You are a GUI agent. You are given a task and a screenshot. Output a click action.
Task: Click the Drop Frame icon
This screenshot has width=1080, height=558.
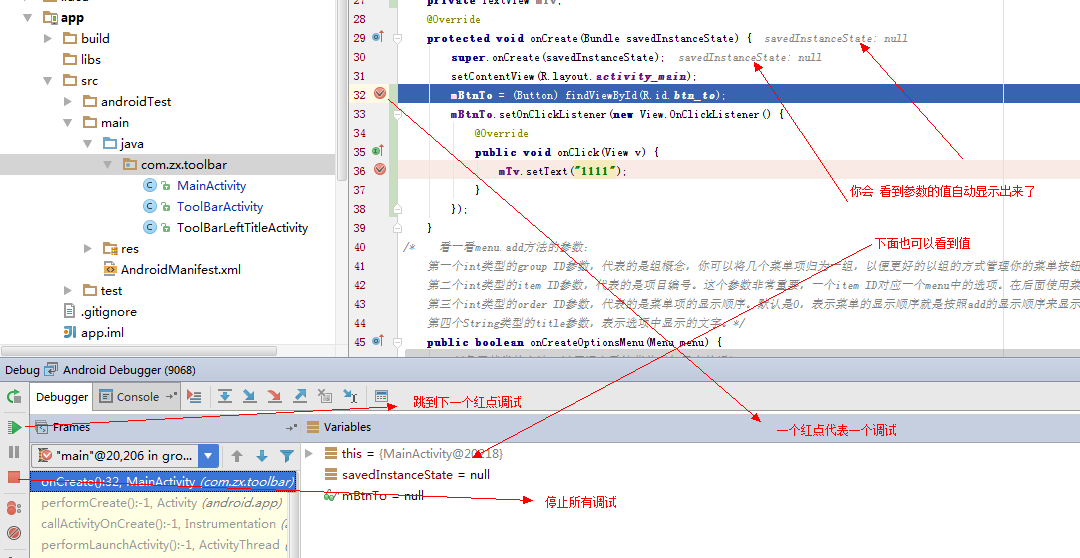325,396
